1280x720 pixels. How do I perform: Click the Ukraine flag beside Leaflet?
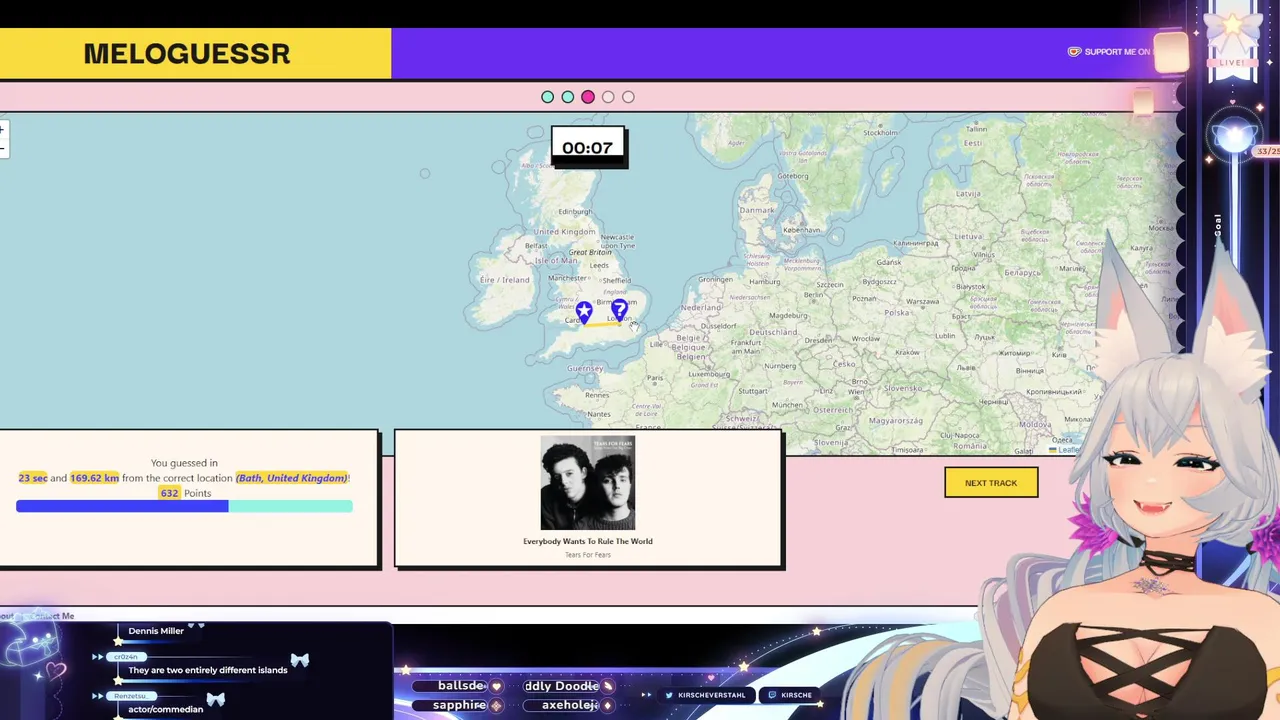1053,450
